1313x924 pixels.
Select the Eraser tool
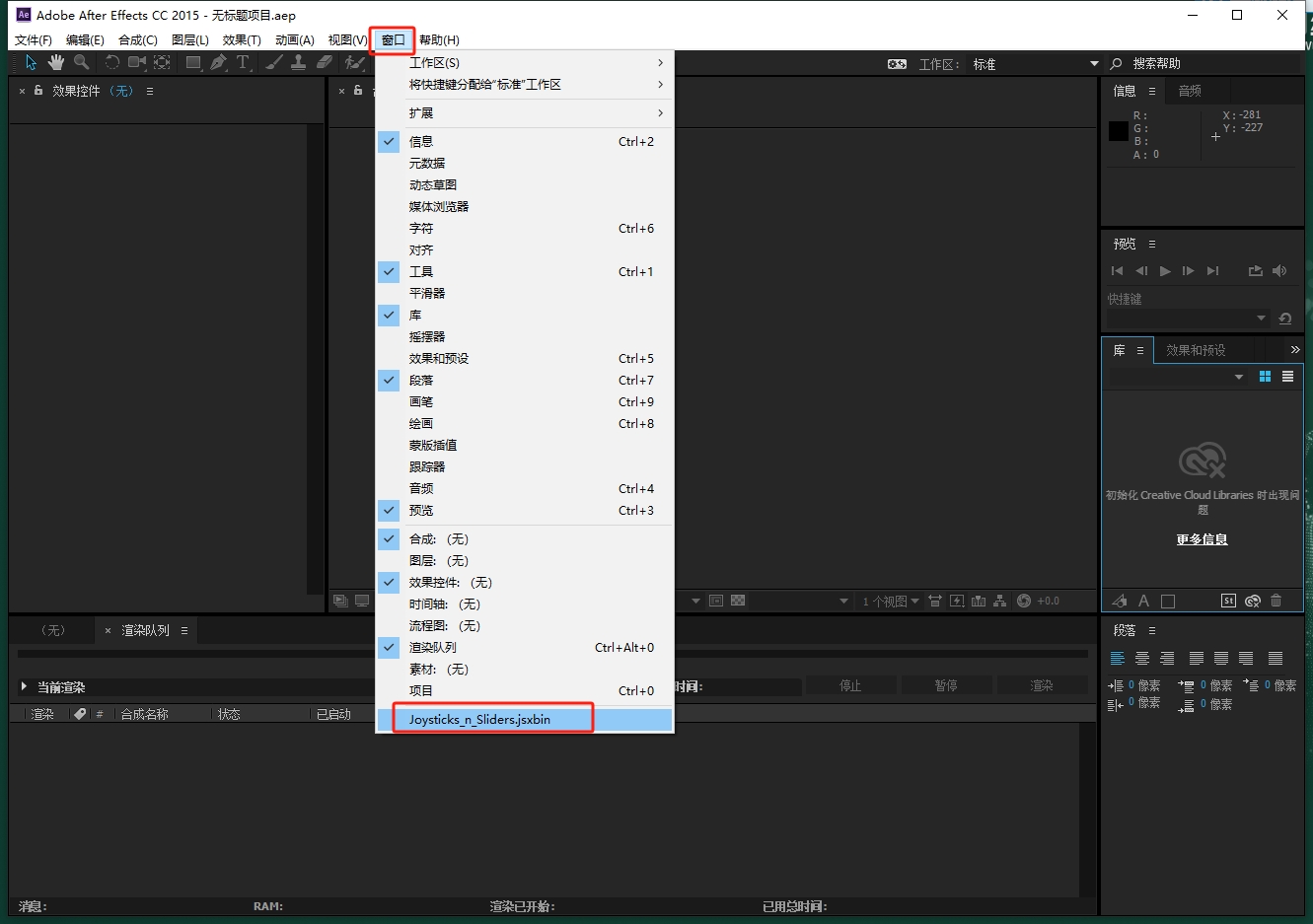point(324,62)
